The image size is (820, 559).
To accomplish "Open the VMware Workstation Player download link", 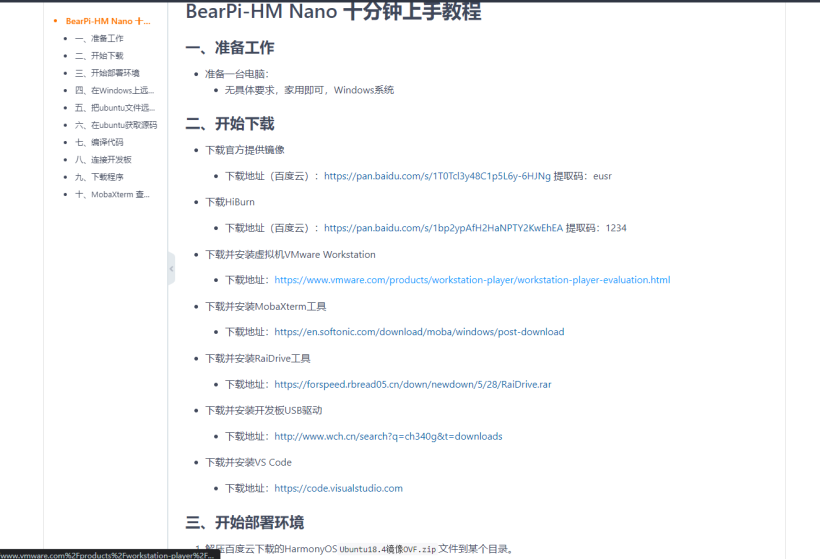I will [x=472, y=280].
